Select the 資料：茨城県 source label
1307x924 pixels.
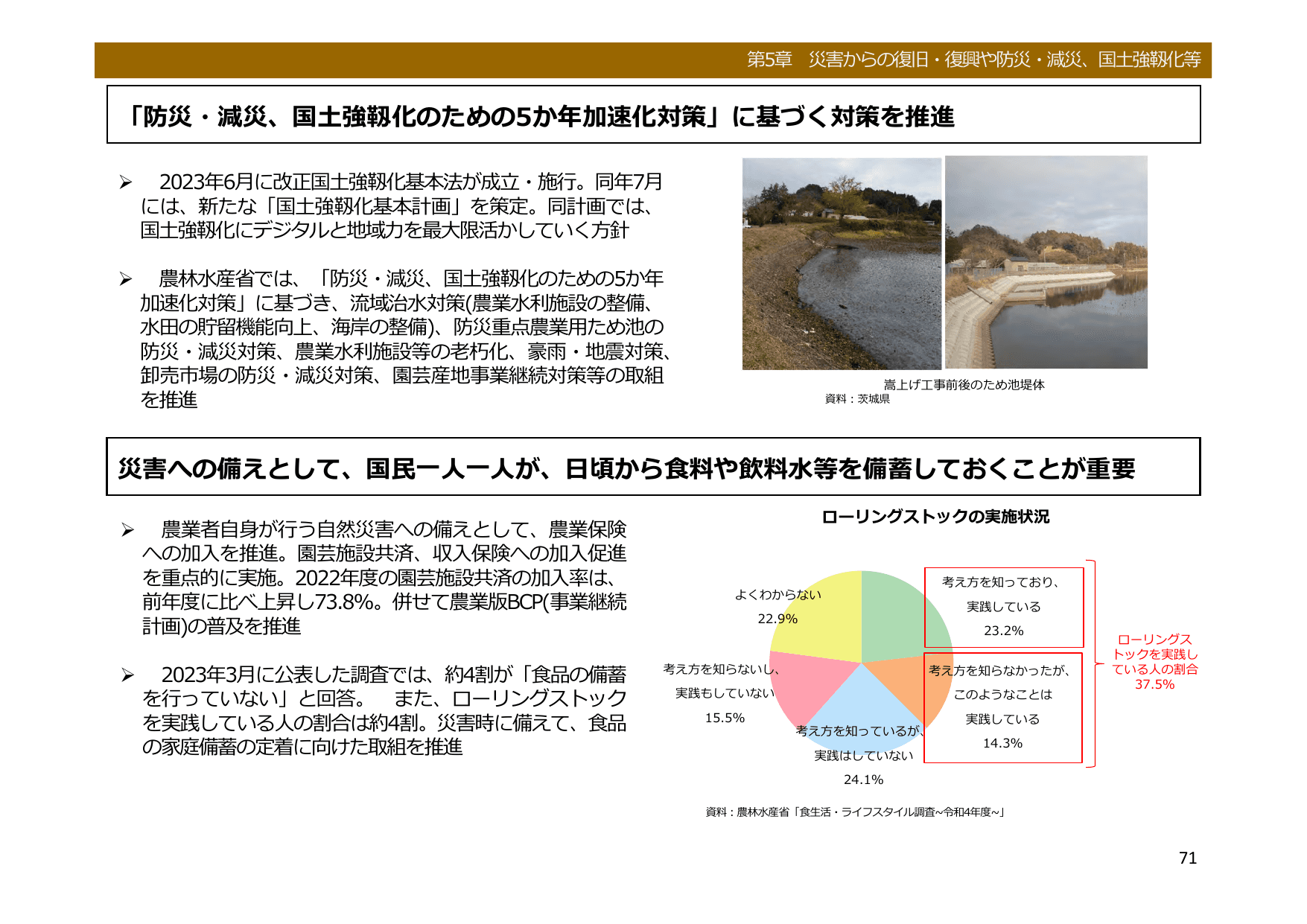(858, 400)
